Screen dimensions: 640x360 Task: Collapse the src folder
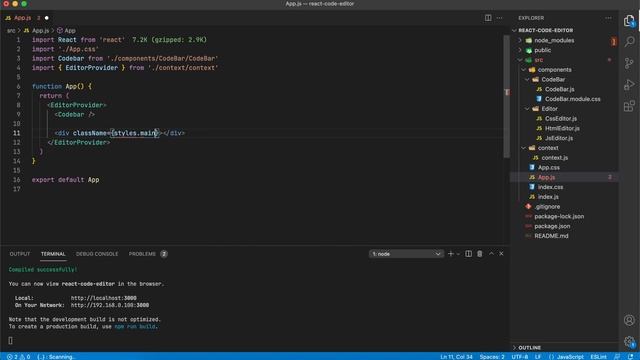[520, 60]
